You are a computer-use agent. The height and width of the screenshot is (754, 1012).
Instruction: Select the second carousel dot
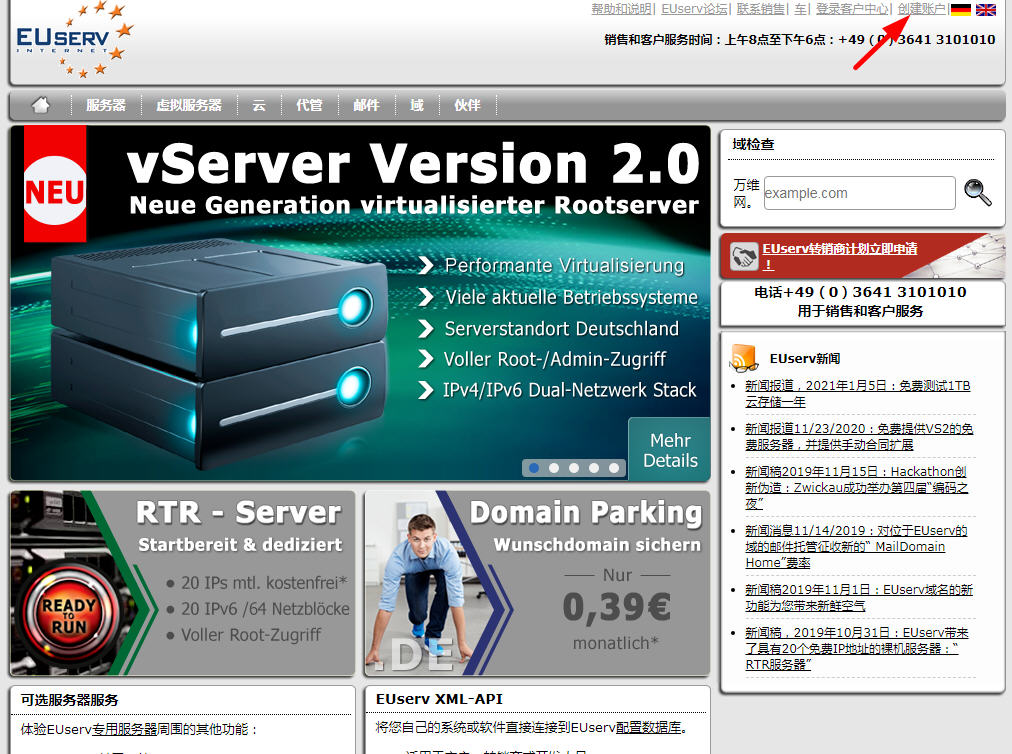tap(554, 468)
